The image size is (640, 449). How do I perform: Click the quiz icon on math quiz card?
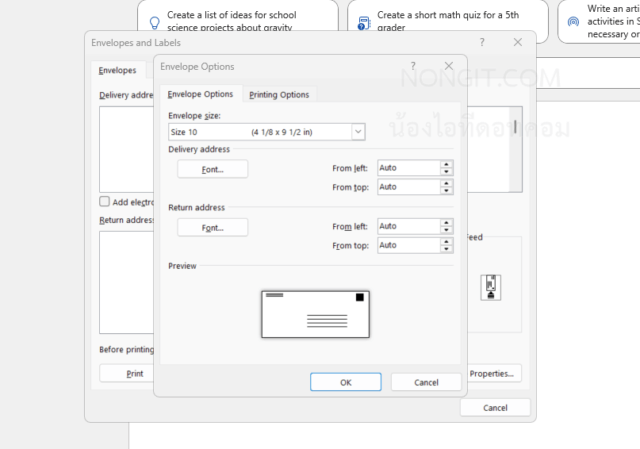point(364,23)
